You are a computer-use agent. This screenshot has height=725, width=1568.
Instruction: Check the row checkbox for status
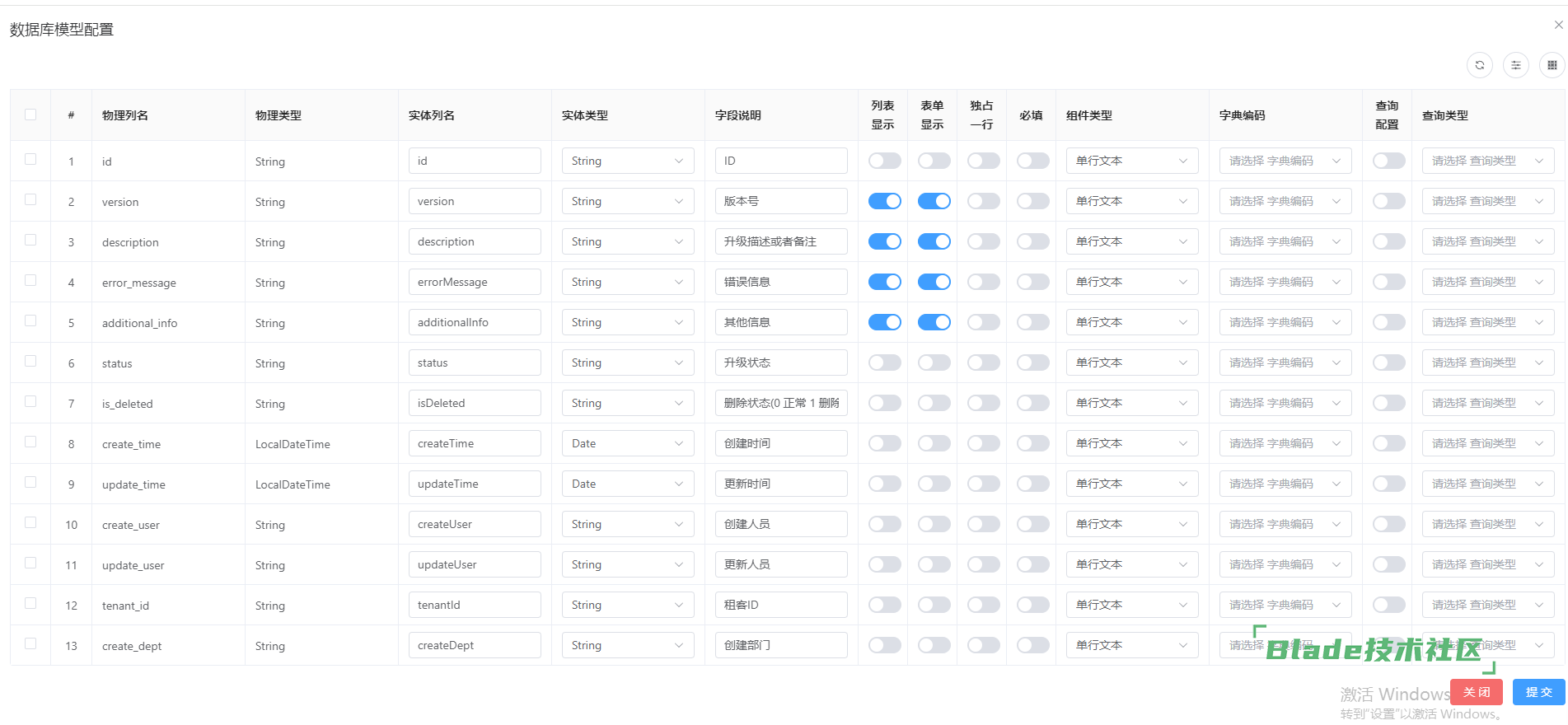point(30,361)
